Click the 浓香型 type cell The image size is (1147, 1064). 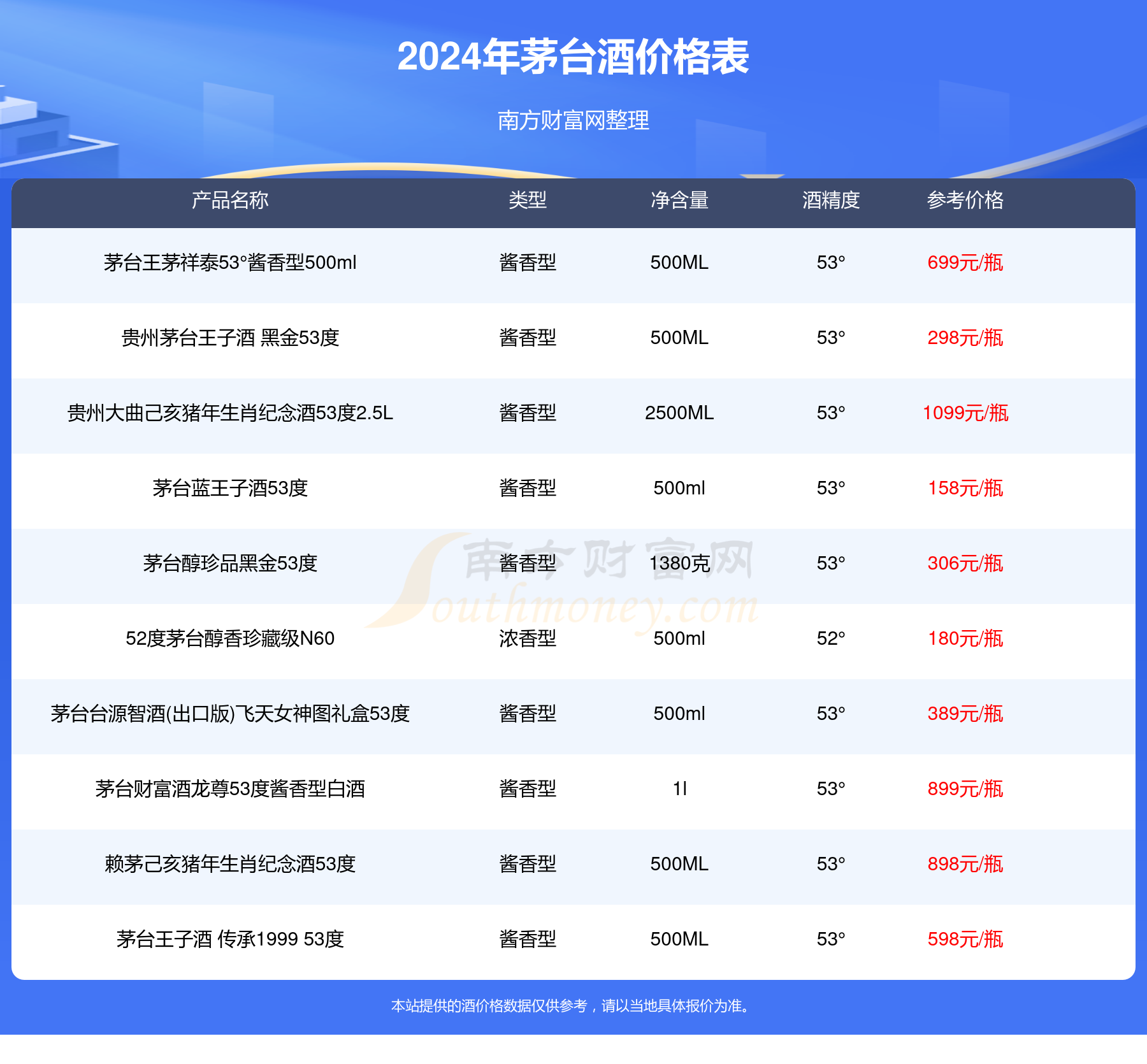tap(528, 638)
